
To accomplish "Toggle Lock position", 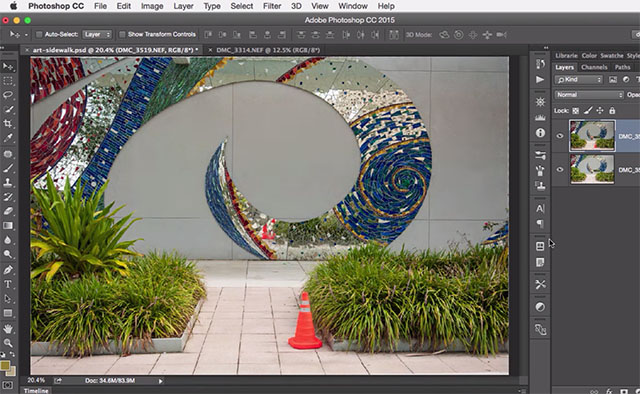I will (x=600, y=111).
